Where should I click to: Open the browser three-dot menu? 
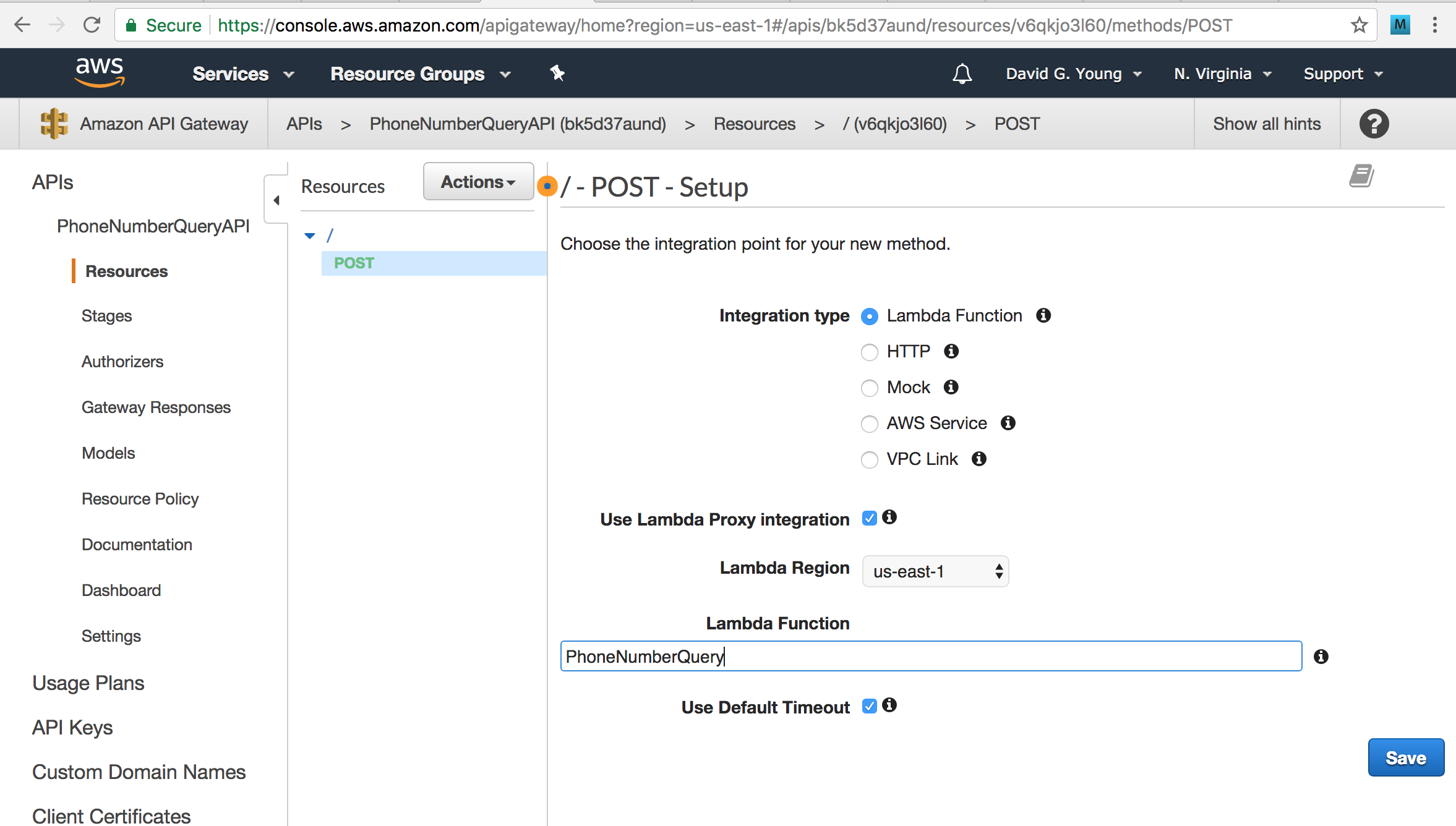(1435, 25)
